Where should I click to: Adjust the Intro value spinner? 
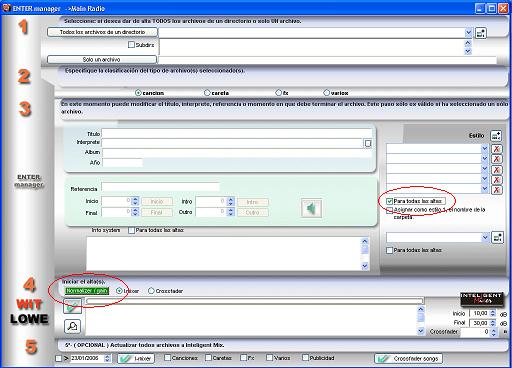coord(231,201)
